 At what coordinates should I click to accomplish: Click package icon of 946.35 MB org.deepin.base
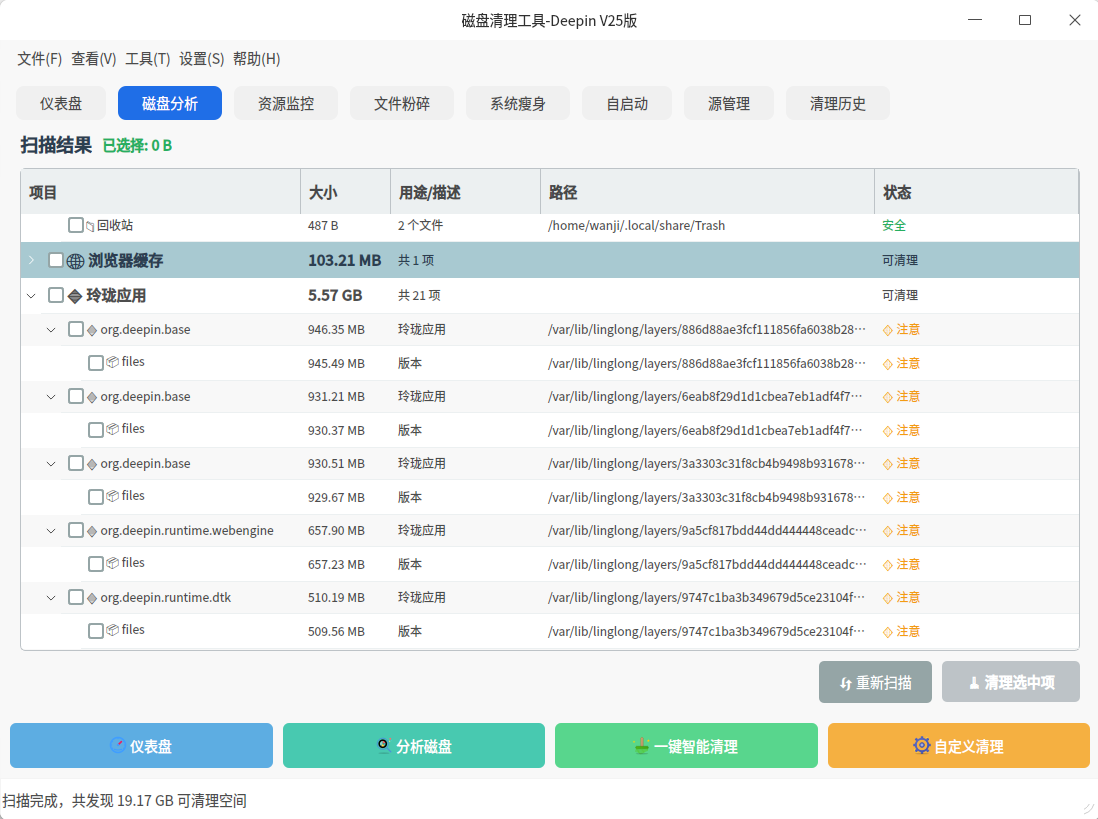tap(92, 330)
